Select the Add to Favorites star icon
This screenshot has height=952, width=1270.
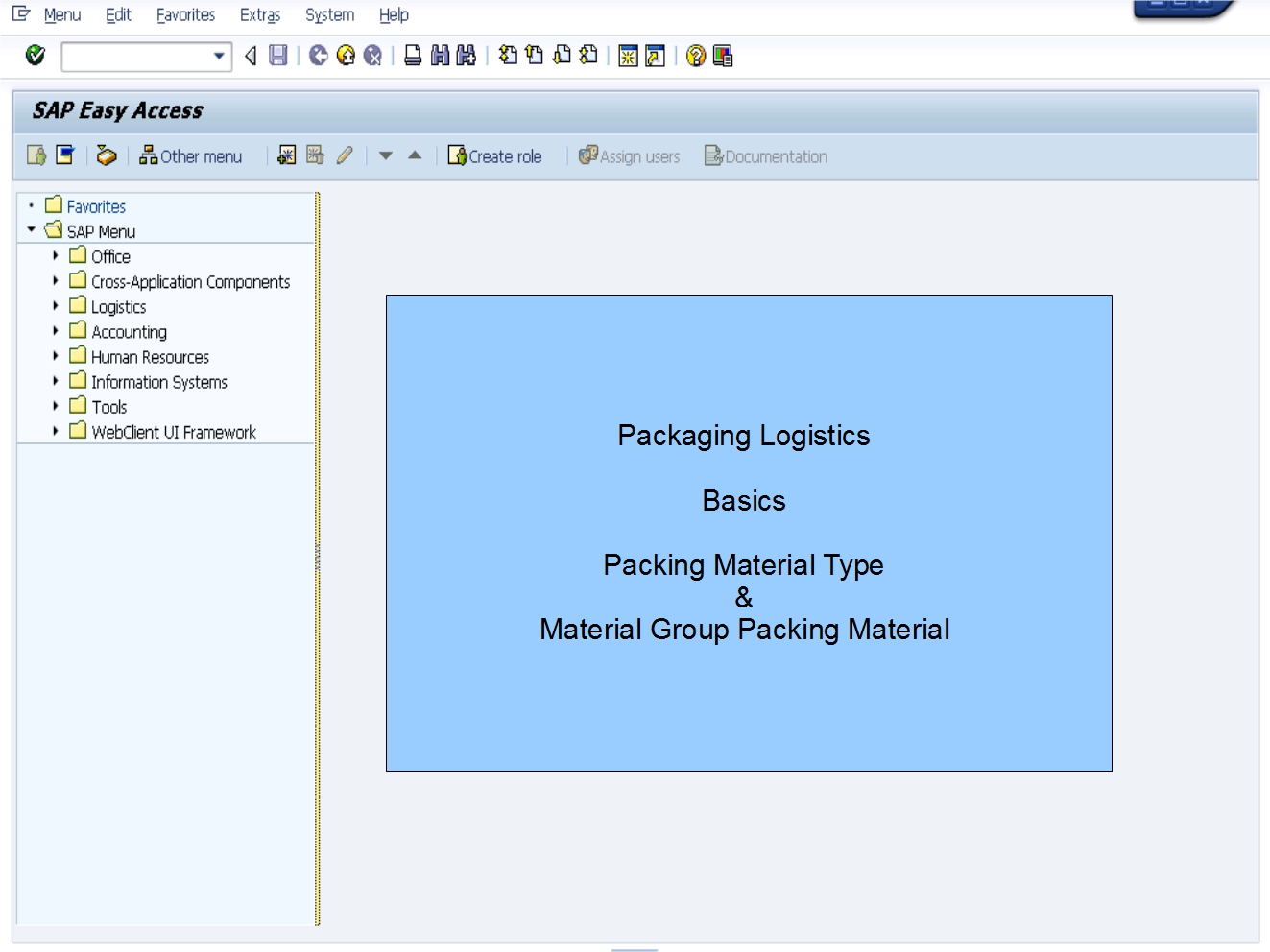(286, 155)
